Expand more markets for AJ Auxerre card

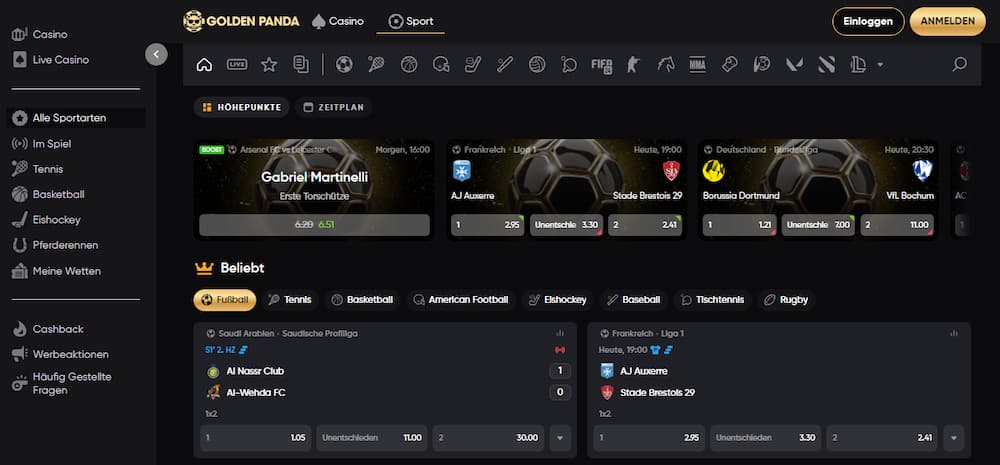point(953,438)
